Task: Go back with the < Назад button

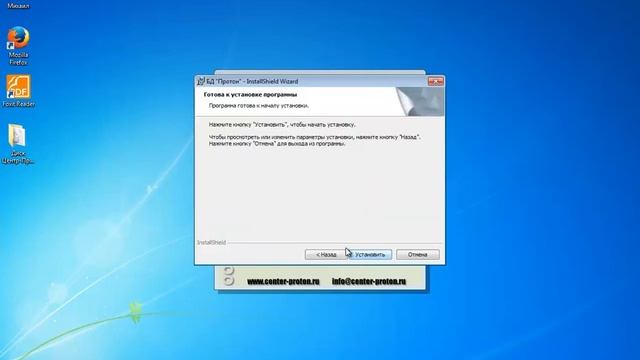Action: pos(326,254)
